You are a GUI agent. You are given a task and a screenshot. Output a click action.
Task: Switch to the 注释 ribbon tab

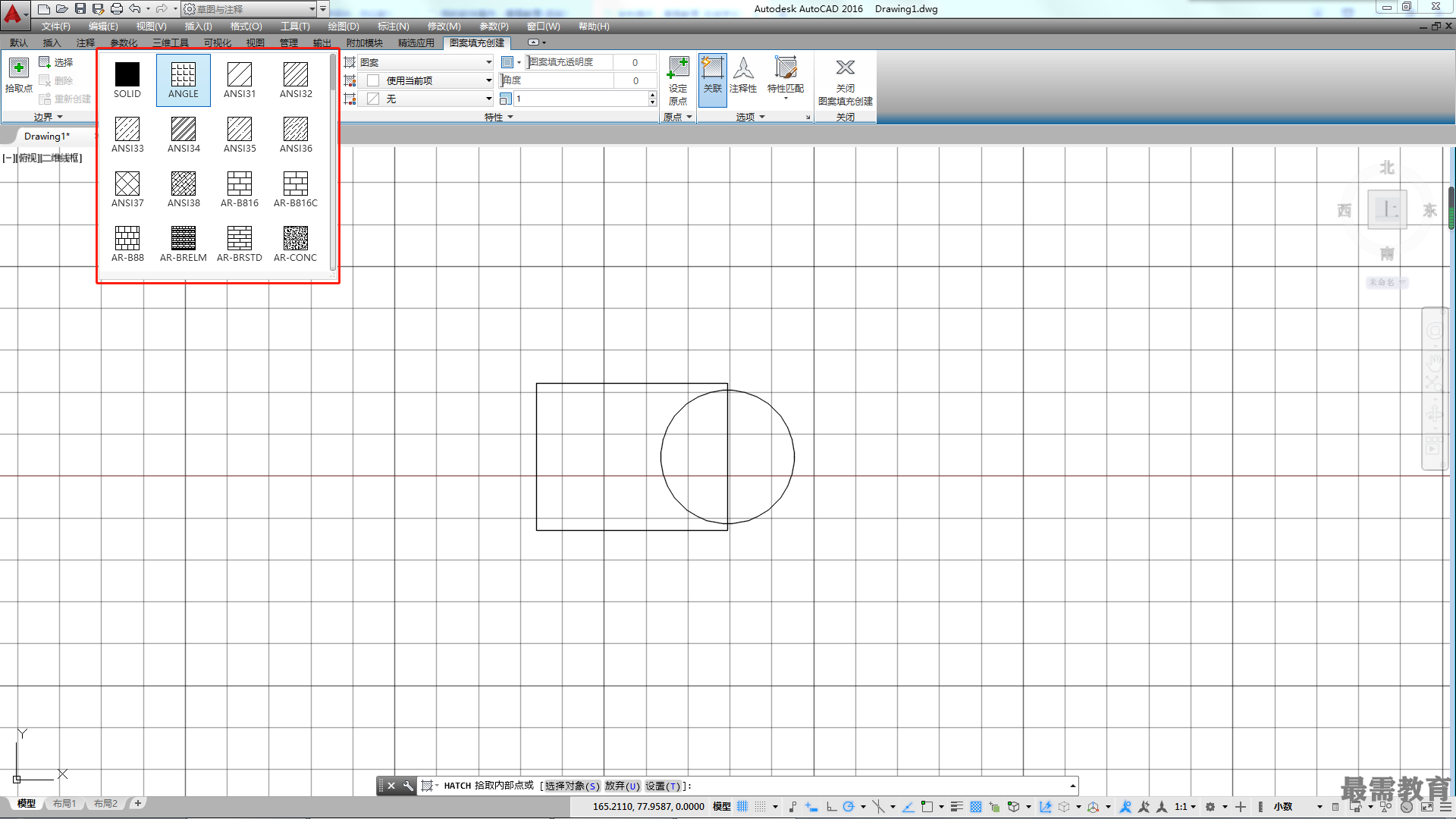[86, 42]
